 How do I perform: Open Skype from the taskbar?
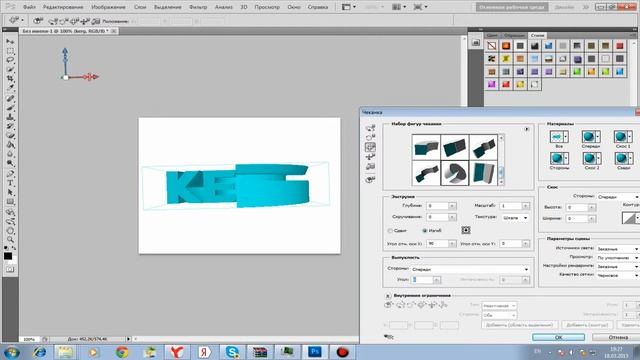click(232, 351)
